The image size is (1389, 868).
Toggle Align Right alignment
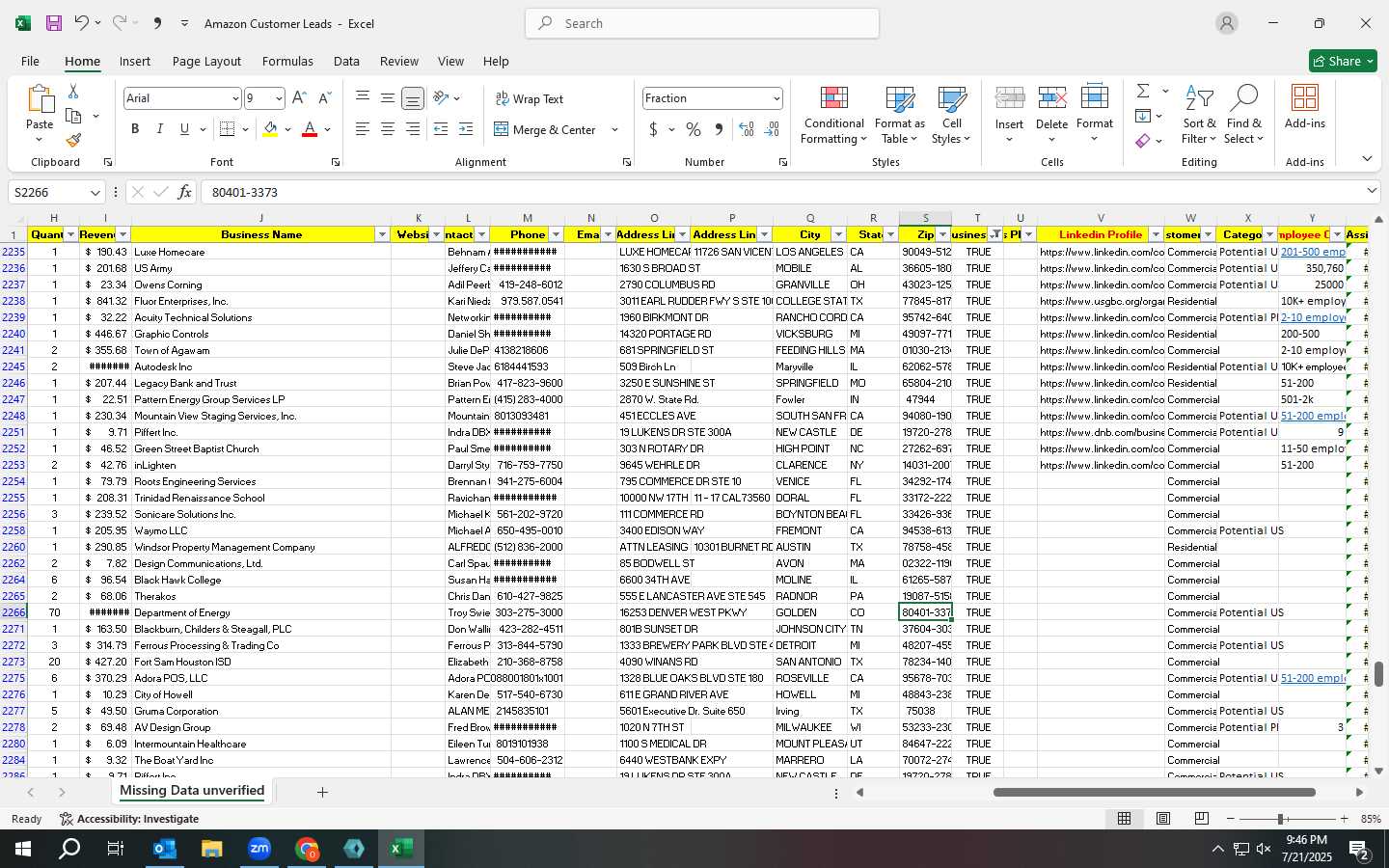[412, 129]
